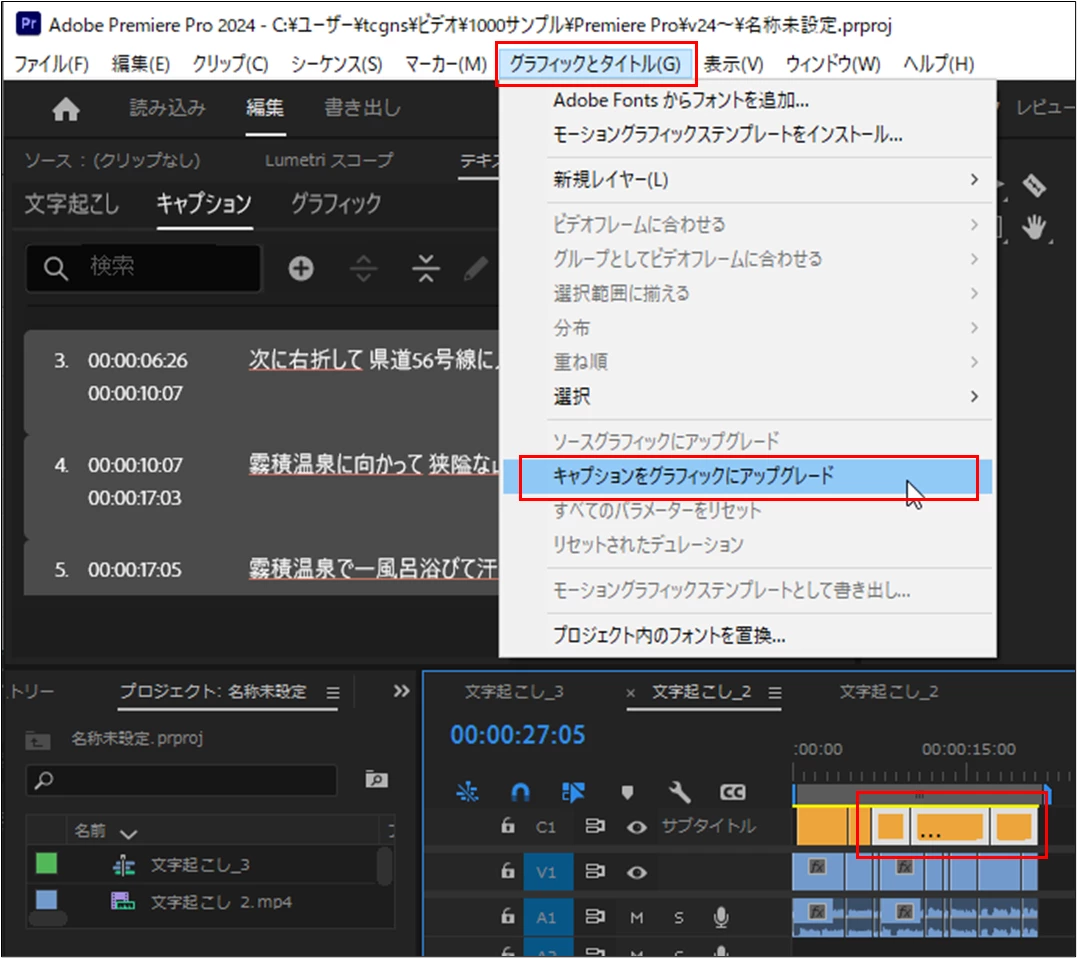Mute the A1 audio track
This screenshot has height=958, width=1077.
637,917
